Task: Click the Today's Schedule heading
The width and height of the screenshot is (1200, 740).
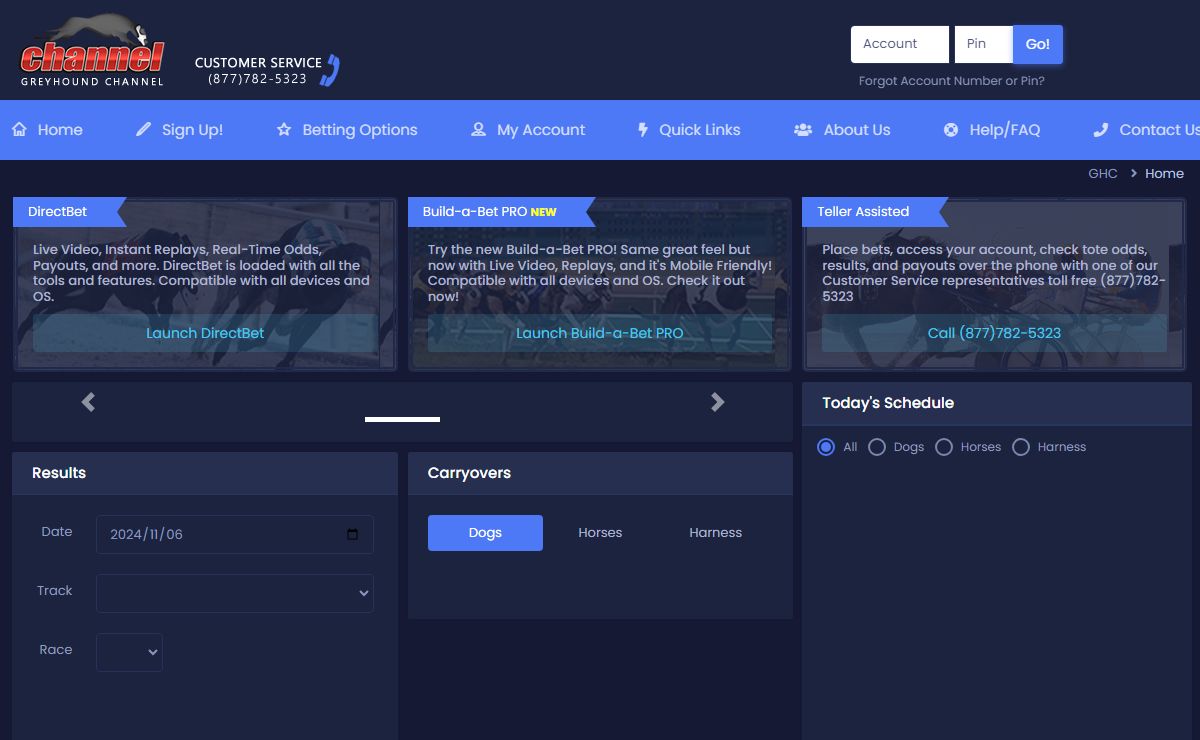Action: 888,403
